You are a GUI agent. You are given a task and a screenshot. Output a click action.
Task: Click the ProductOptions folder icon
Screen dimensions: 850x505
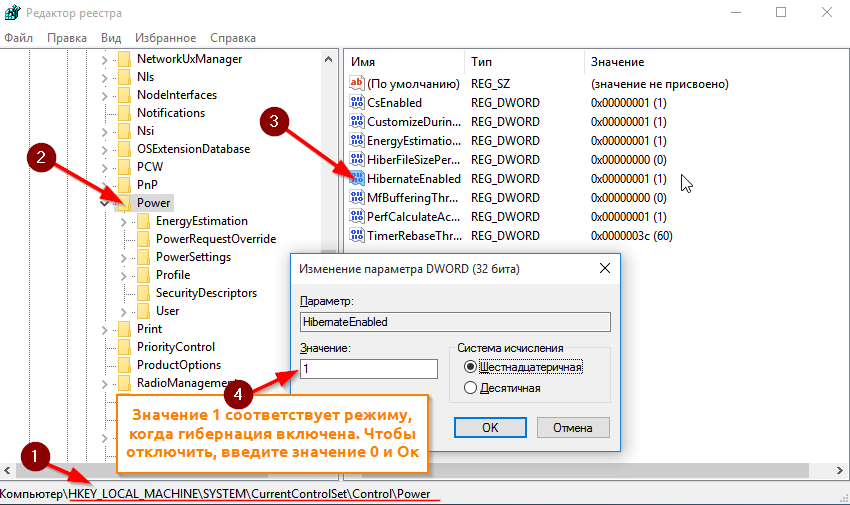125,364
